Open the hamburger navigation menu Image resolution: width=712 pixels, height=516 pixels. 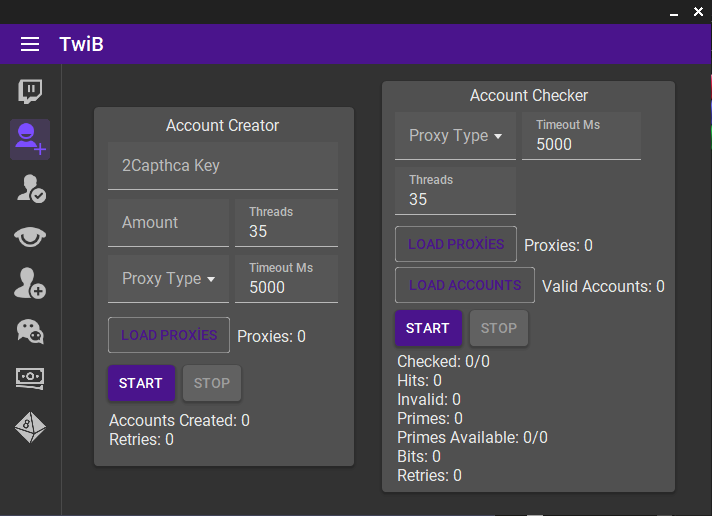point(30,44)
